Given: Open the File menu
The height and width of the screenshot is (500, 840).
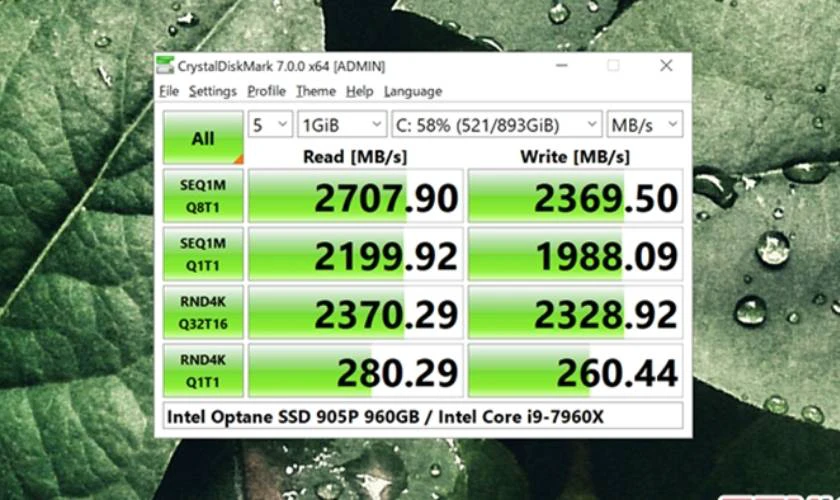Looking at the screenshot, I should tap(169, 91).
